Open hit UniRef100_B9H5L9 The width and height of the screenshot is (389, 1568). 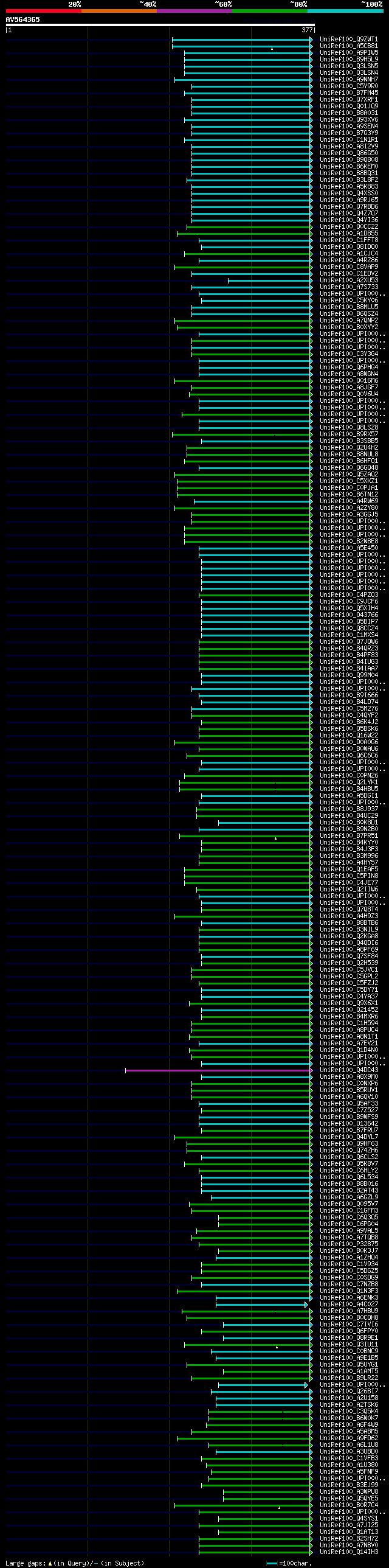[349, 60]
